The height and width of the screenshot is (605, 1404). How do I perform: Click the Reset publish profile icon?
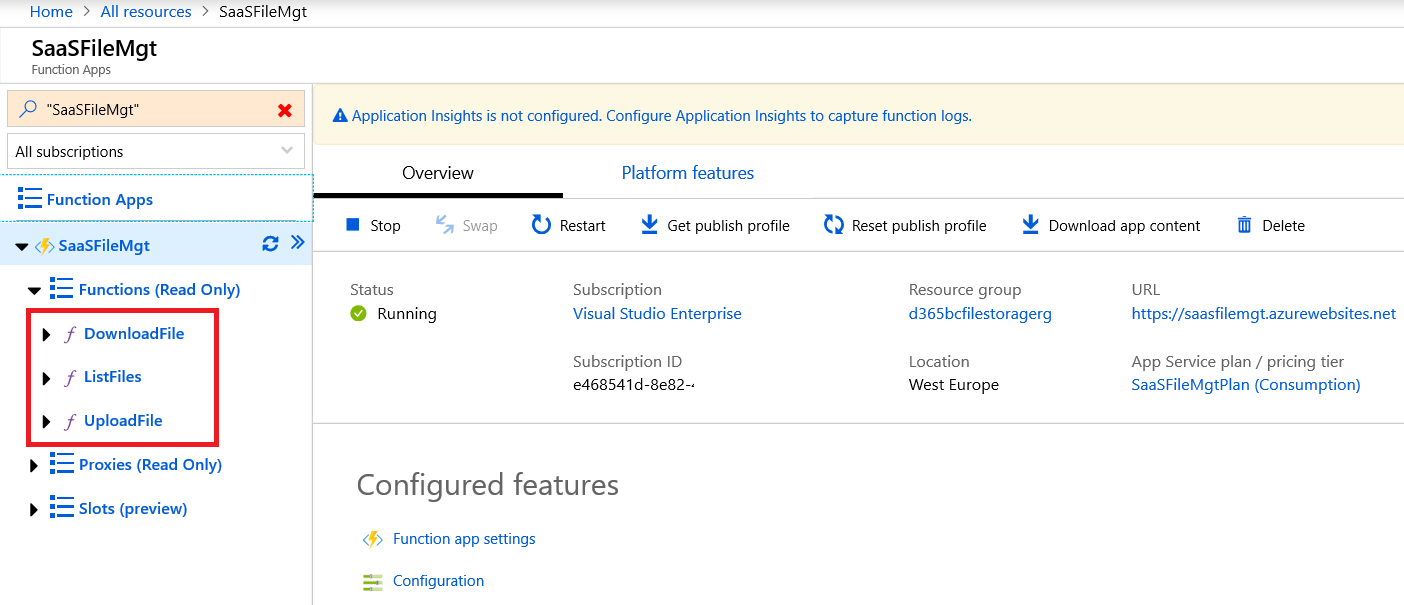pos(833,225)
